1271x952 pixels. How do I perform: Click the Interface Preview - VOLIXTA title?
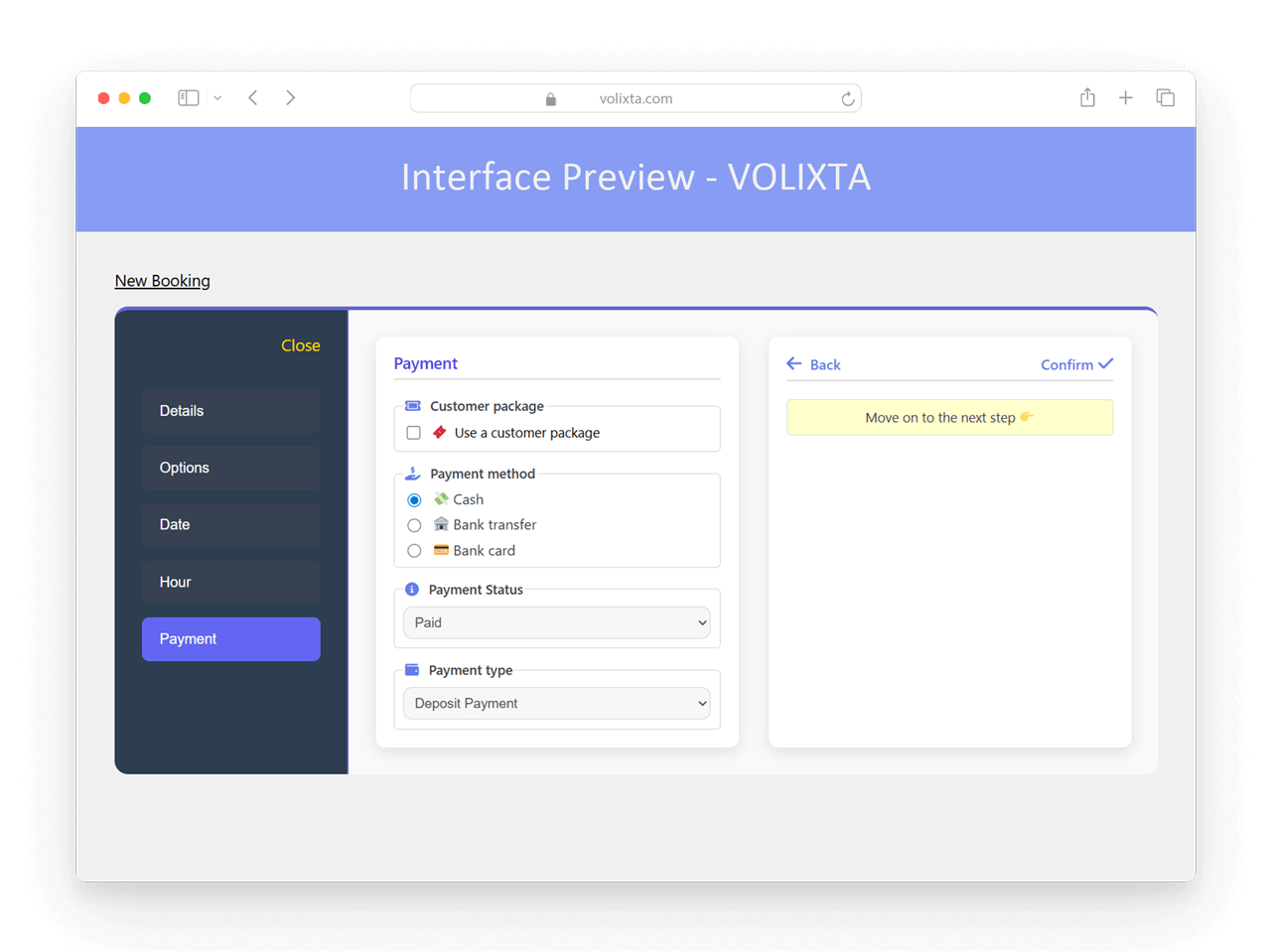pyautogui.click(x=635, y=177)
